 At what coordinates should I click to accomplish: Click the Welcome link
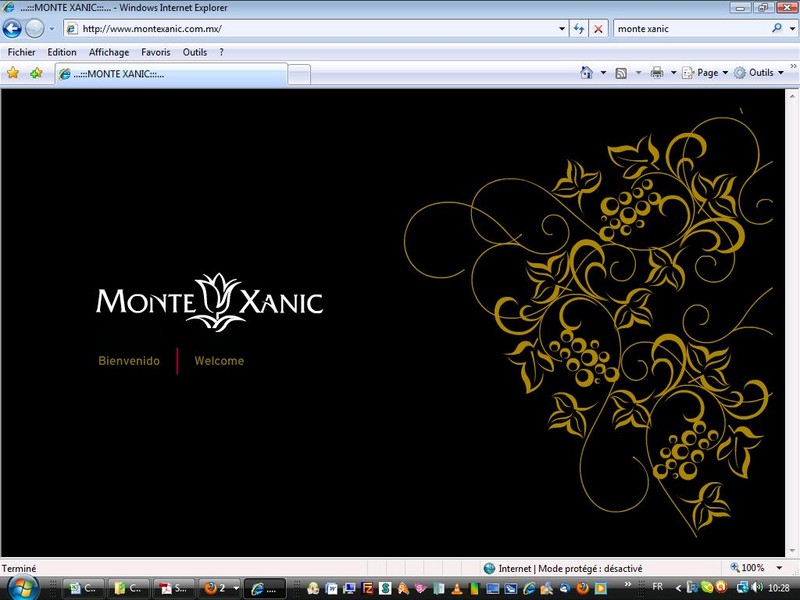(x=219, y=361)
